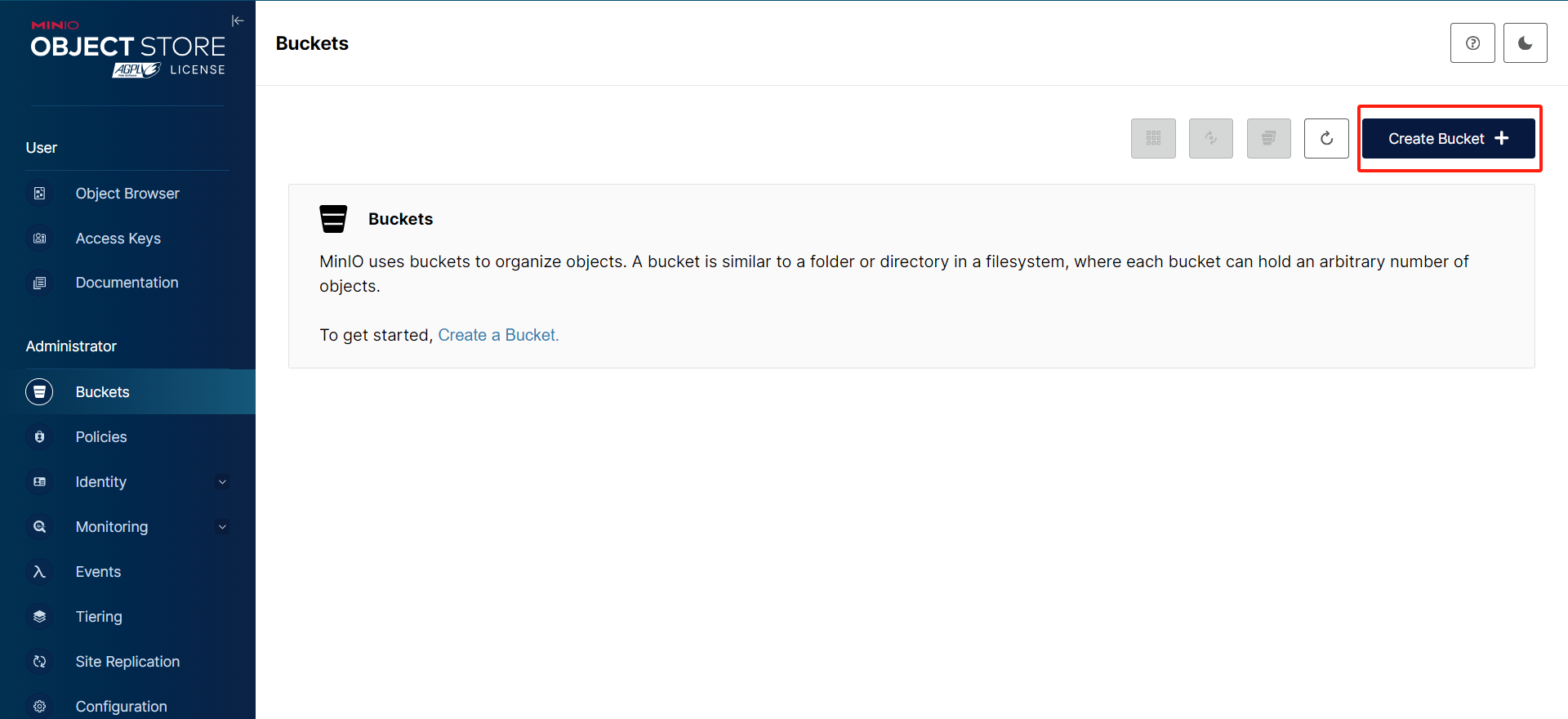Open Object Browser icon in sidebar
The image size is (1568, 719).
point(39,194)
